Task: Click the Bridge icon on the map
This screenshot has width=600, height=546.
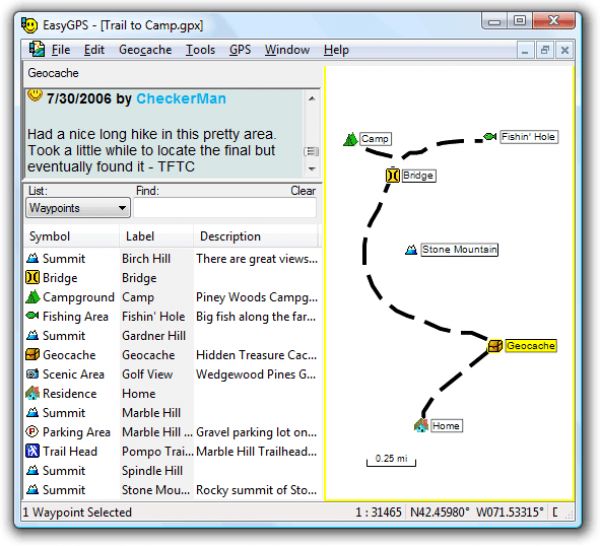Action: tap(392, 176)
